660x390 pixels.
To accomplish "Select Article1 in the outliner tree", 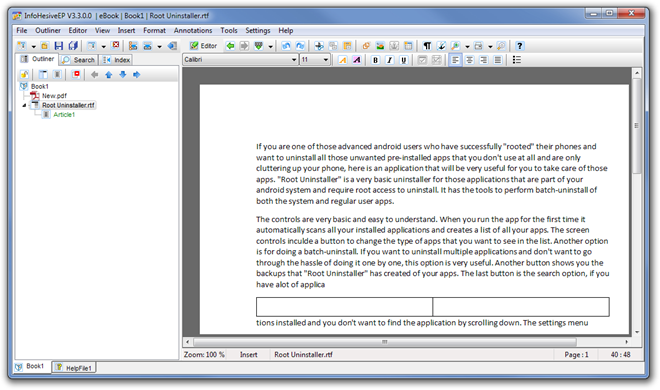I will [x=64, y=114].
